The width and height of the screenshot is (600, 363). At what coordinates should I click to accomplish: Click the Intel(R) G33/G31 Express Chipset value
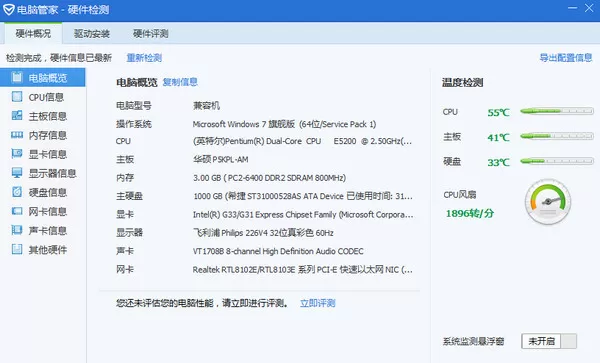[303, 215]
